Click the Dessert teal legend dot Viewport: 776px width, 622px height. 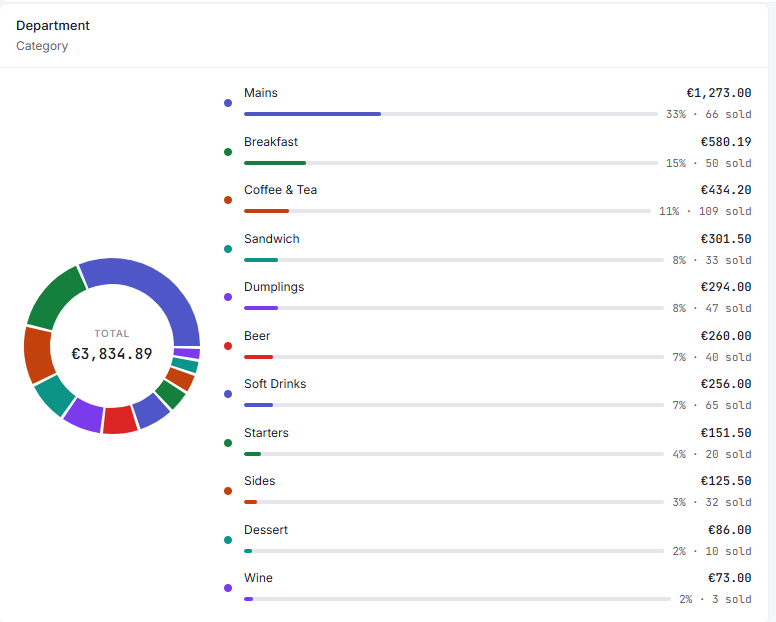click(x=228, y=540)
